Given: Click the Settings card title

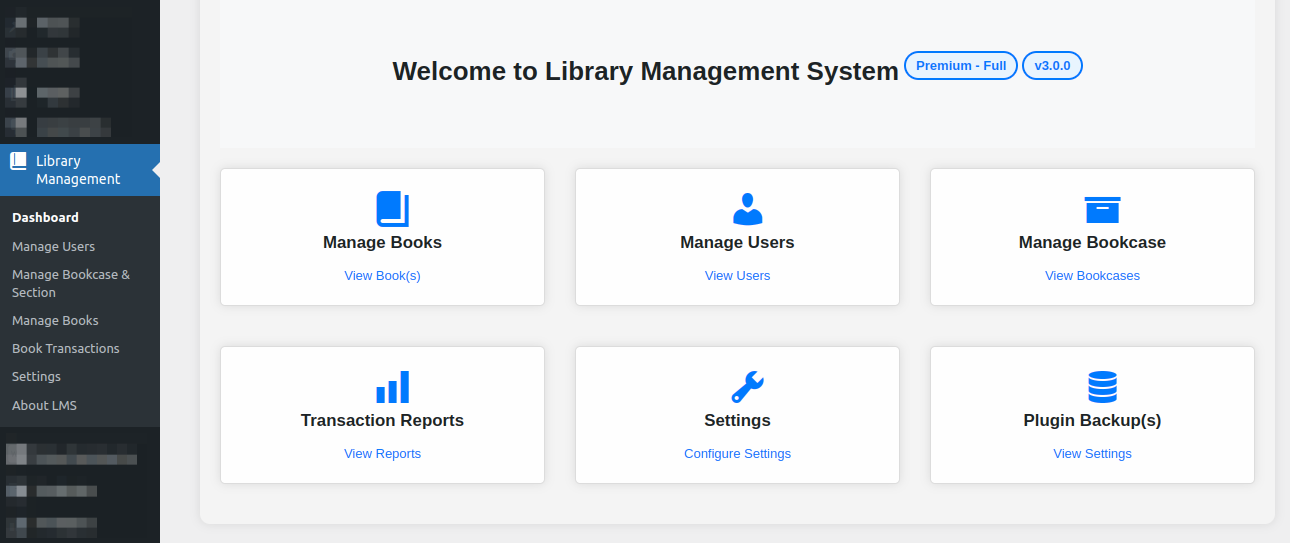Looking at the screenshot, I should point(737,421).
